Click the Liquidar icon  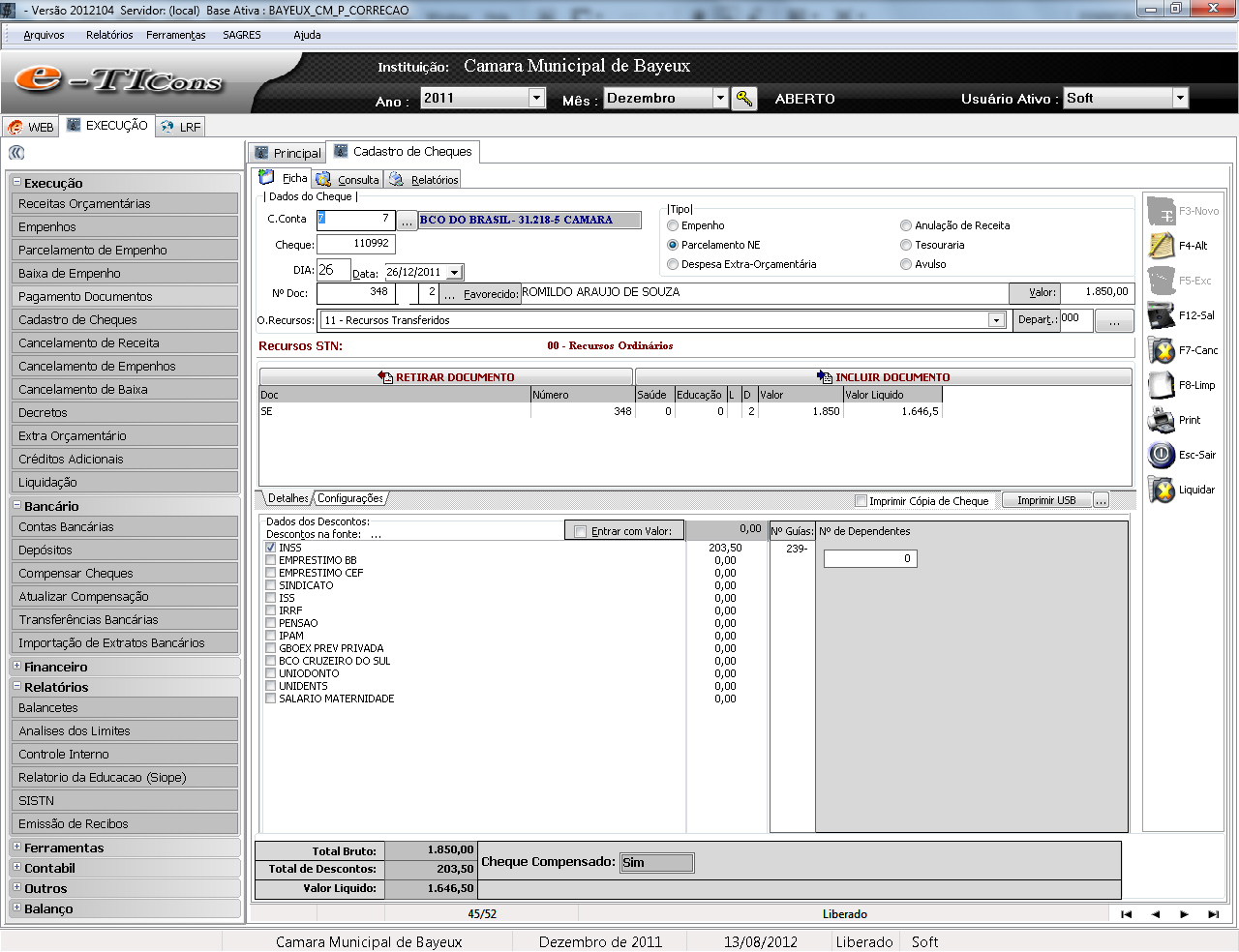pos(1161,490)
